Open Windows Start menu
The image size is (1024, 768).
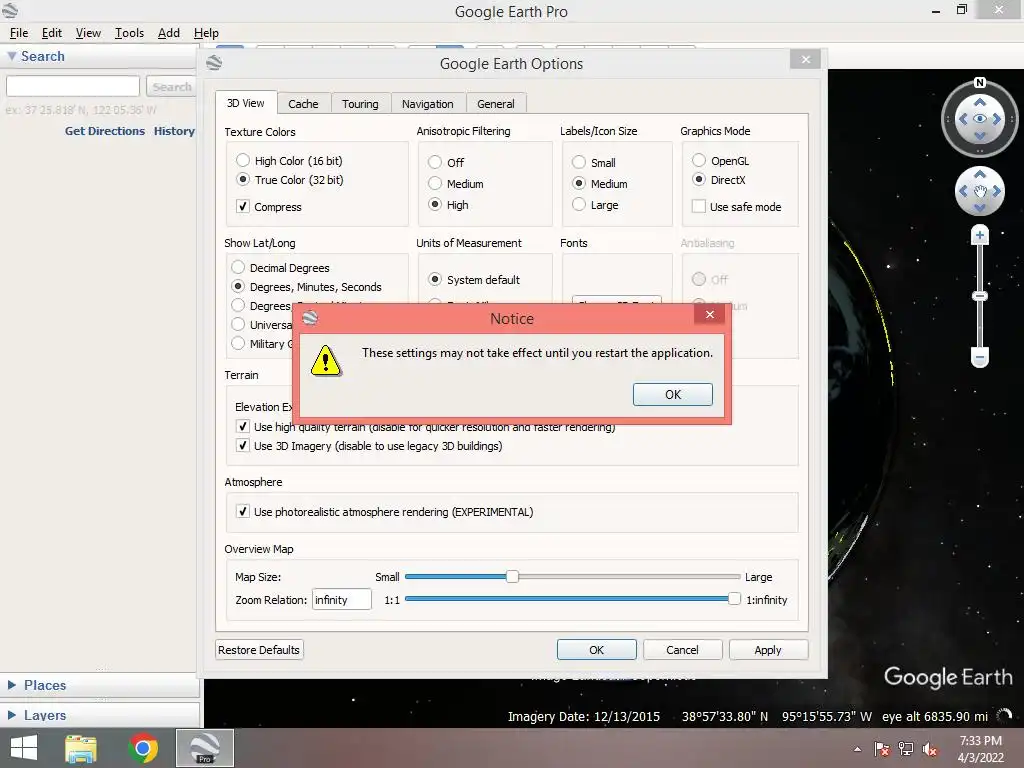pos(24,748)
